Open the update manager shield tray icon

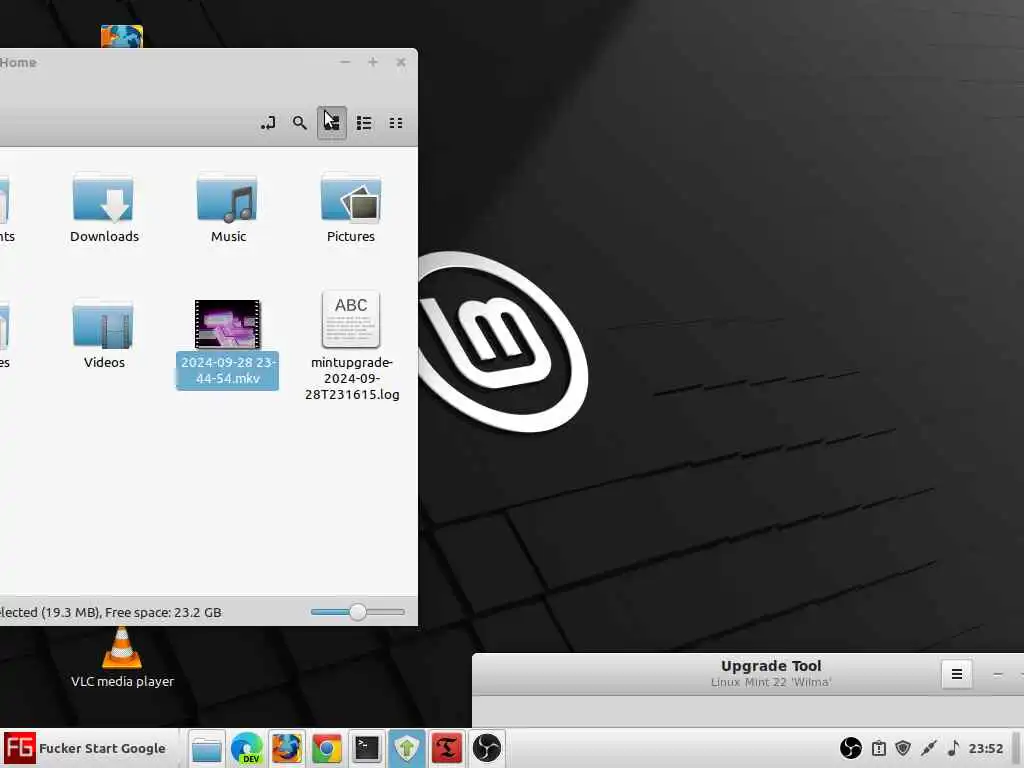tap(903, 748)
